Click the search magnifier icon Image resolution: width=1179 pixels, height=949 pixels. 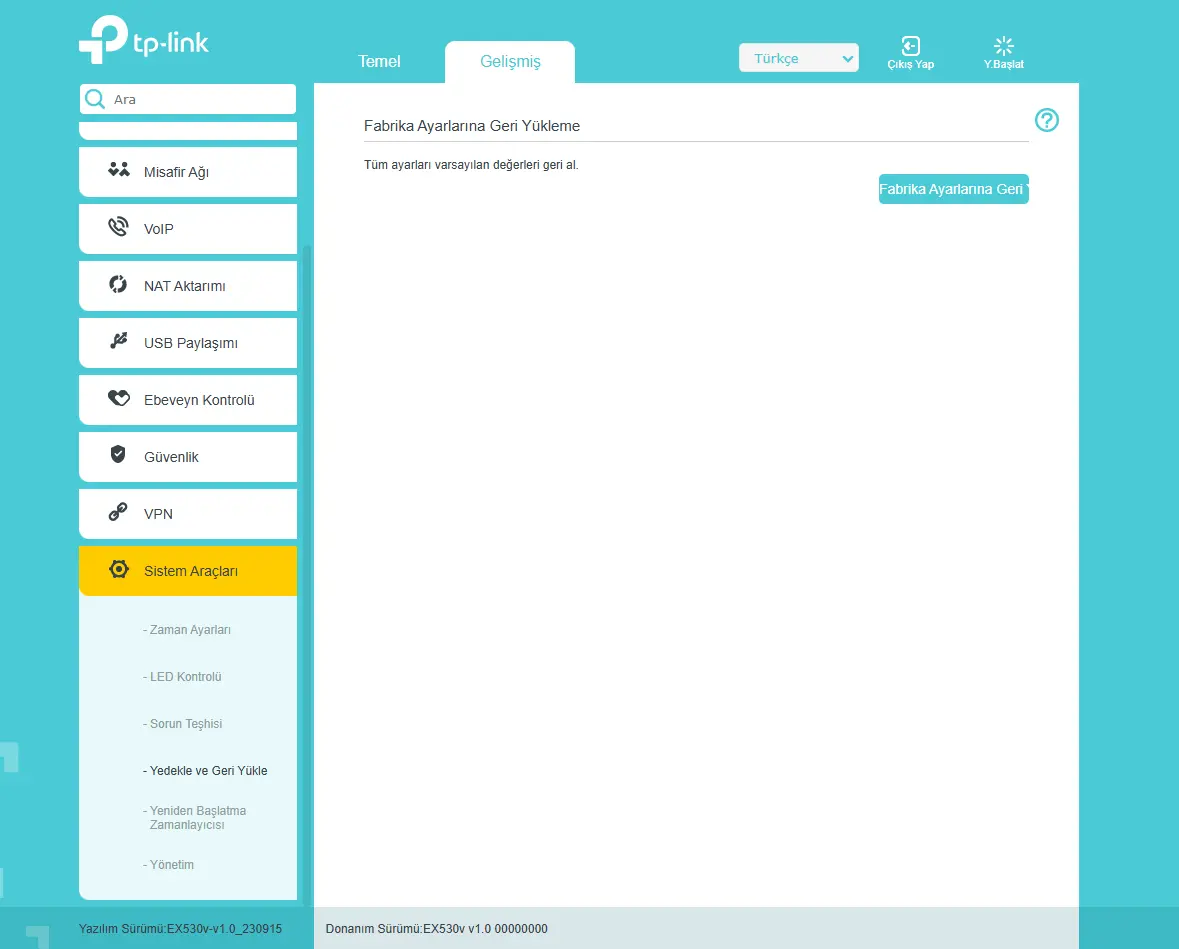point(95,99)
